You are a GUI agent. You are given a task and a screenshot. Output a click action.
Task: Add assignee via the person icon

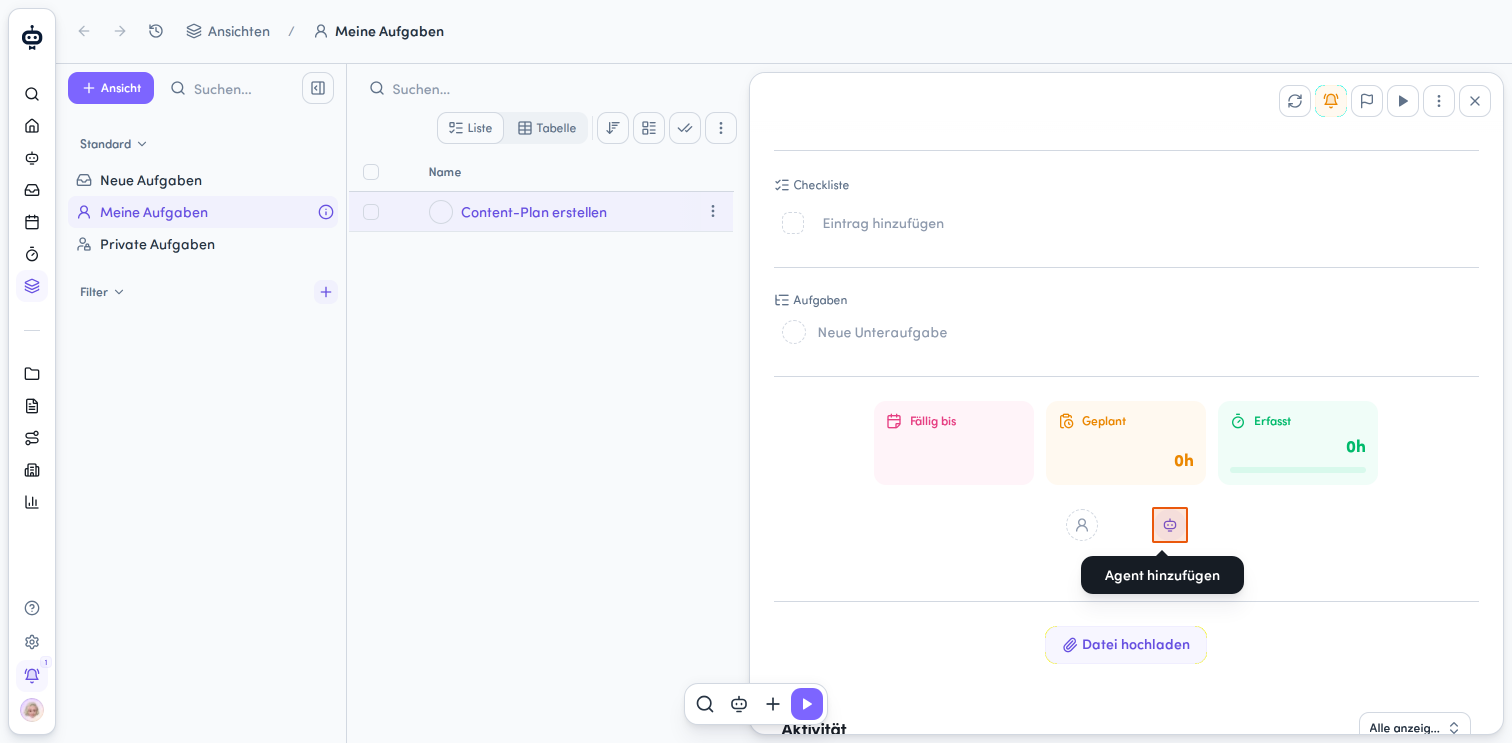[1082, 525]
